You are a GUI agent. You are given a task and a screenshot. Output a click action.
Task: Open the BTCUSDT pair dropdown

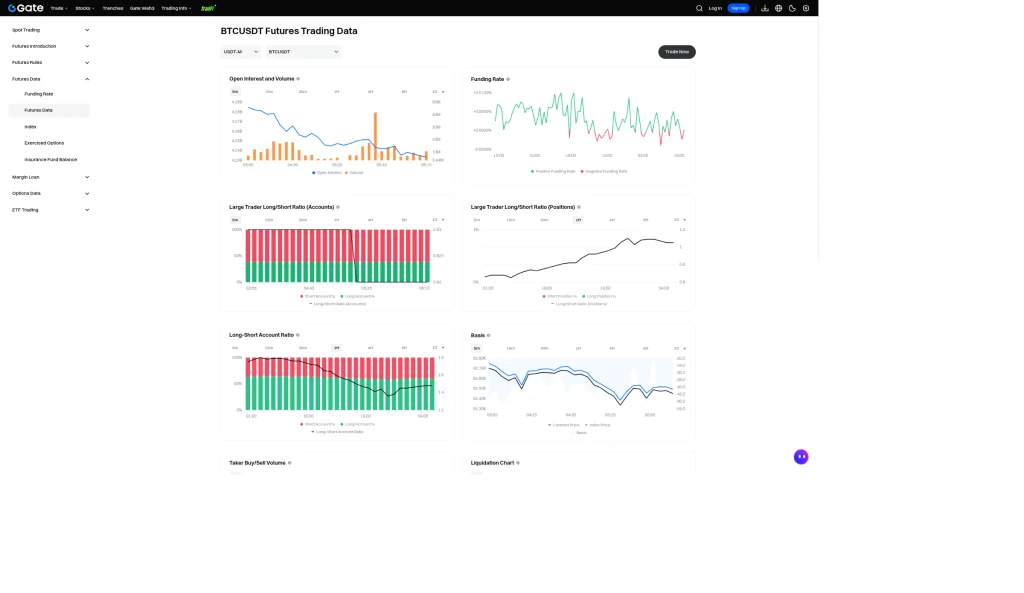coord(304,52)
